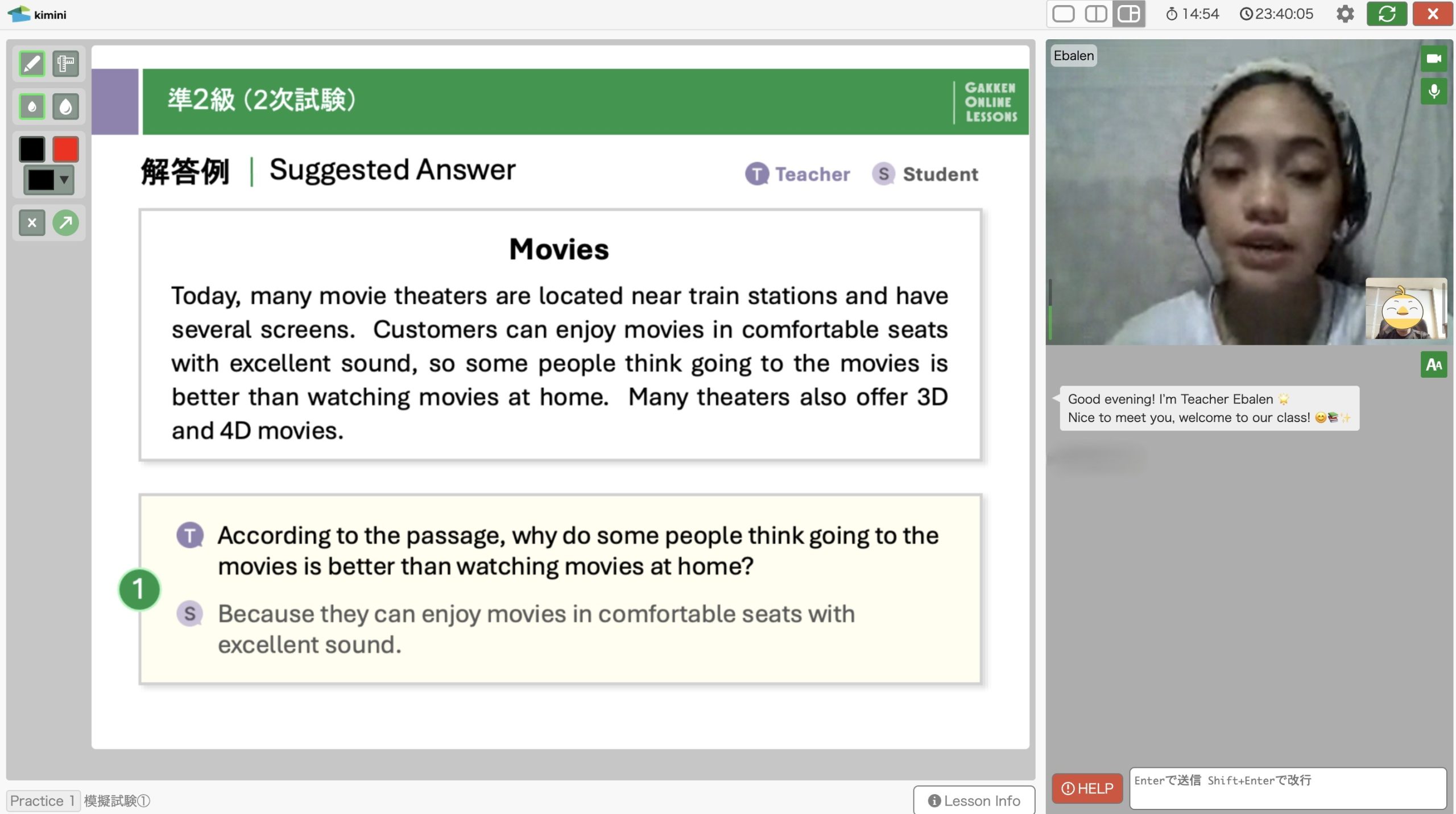Click the kimini logo
Viewport: 1456px width, 814px height.
[x=38, y=14]
